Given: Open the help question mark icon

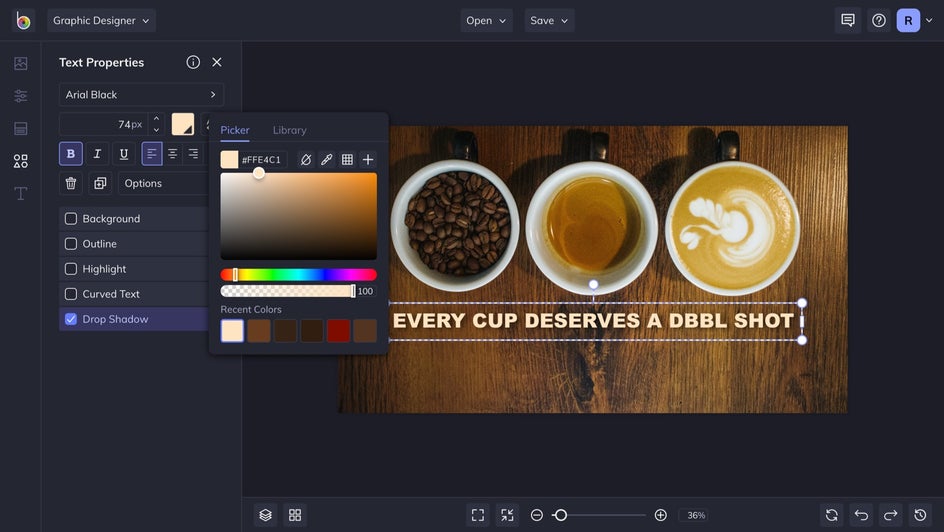Looking at the screenshot, I should coord(879,20).
